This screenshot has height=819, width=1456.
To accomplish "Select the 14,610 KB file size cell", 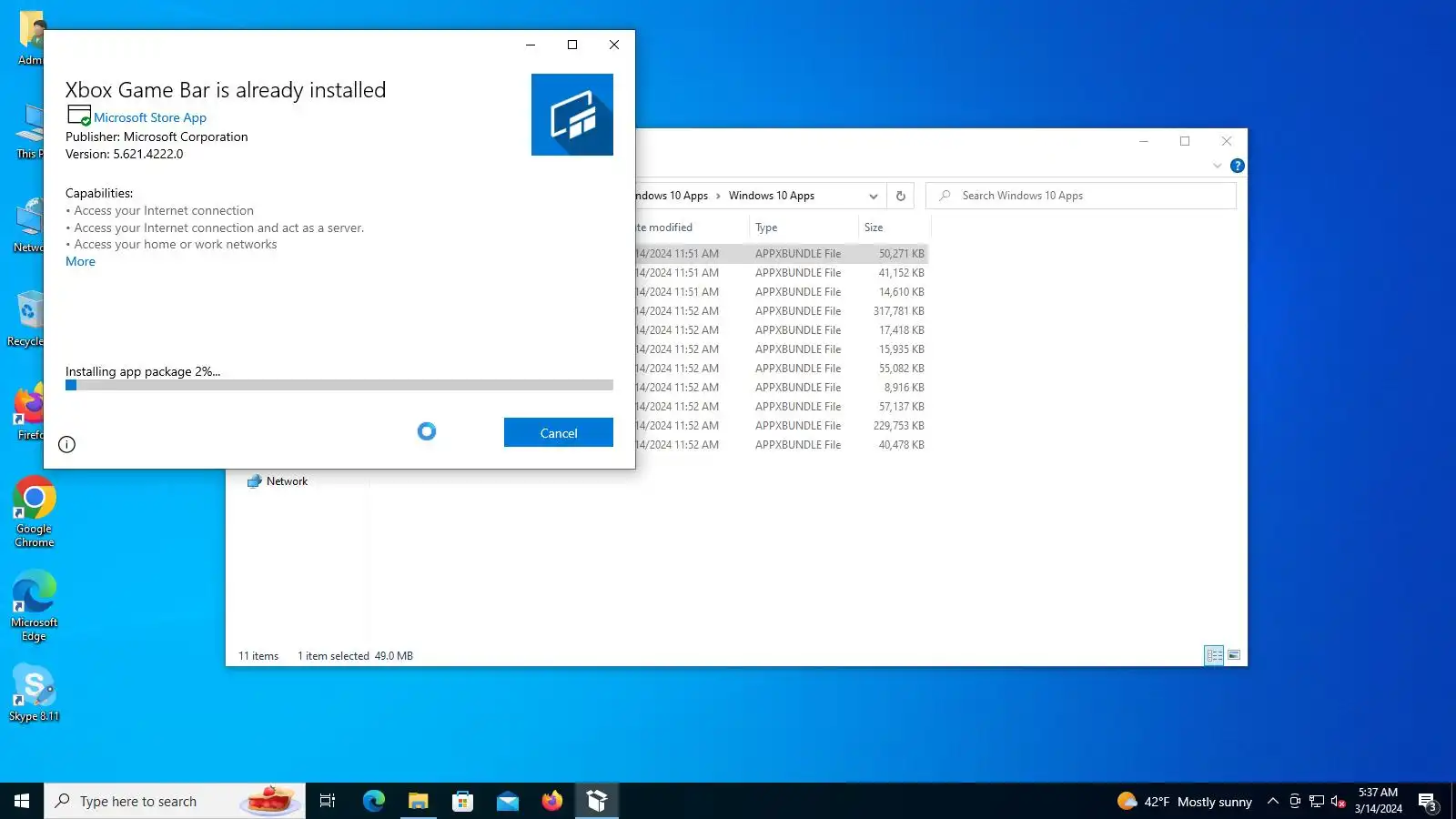I will coord(901,292).
